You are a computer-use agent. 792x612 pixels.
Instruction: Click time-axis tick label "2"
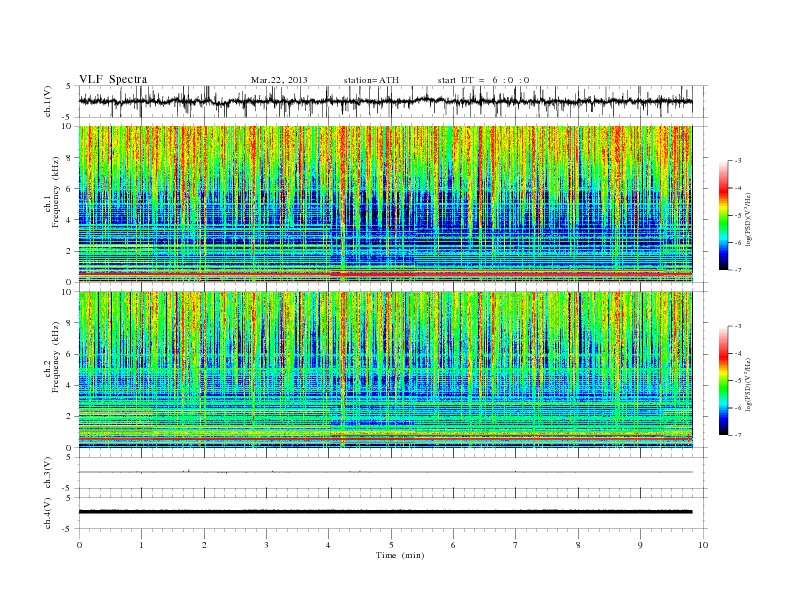(x=204, y=545)
